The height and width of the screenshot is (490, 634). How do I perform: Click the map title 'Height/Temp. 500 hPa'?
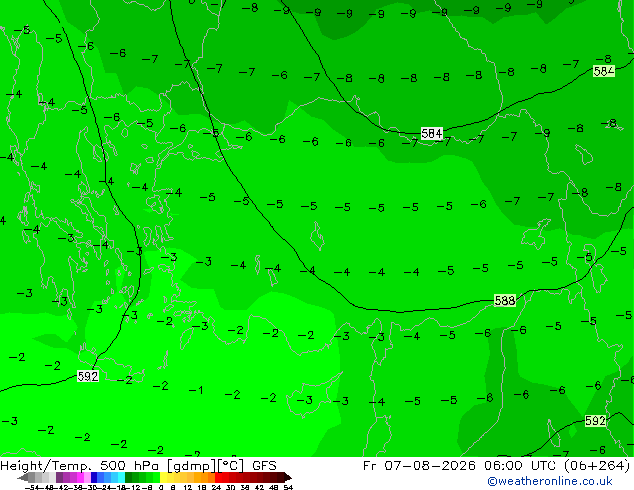click(x=80, y=466)
